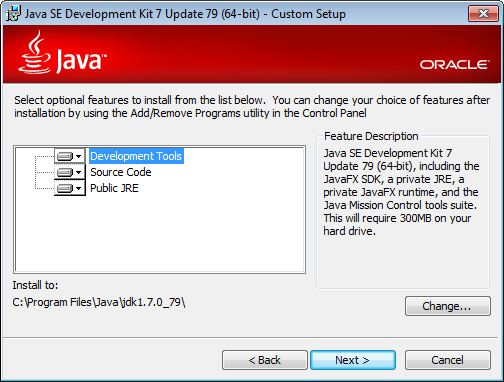This screenshot has height=382, width=504.
Task: Click the installer icon in the title bar
Action: coord(13,14)
